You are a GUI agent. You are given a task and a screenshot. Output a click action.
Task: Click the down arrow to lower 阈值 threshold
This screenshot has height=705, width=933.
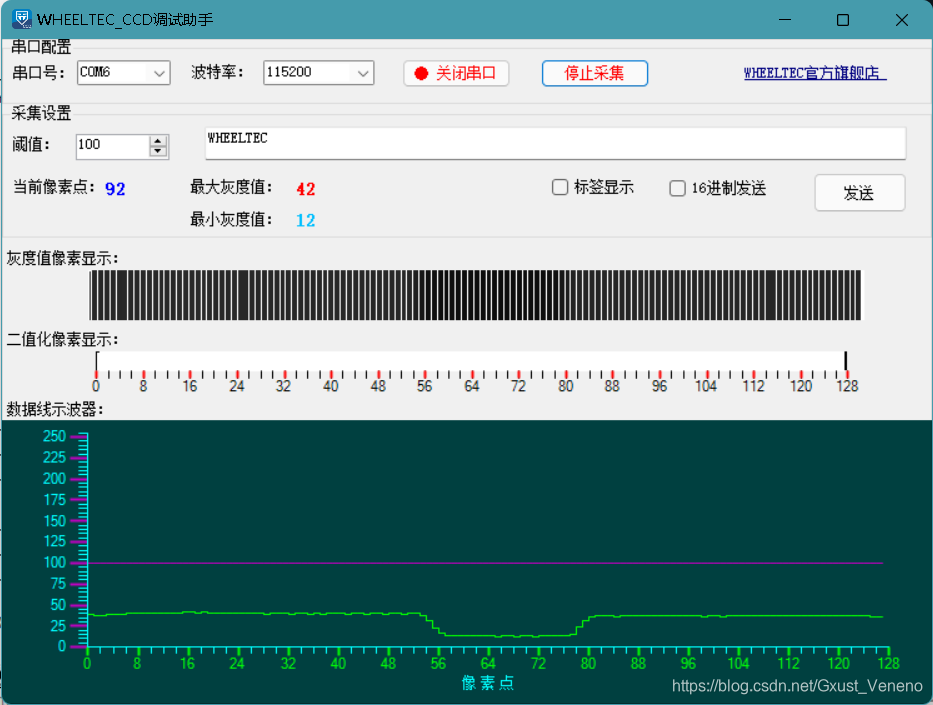[158, 152]
